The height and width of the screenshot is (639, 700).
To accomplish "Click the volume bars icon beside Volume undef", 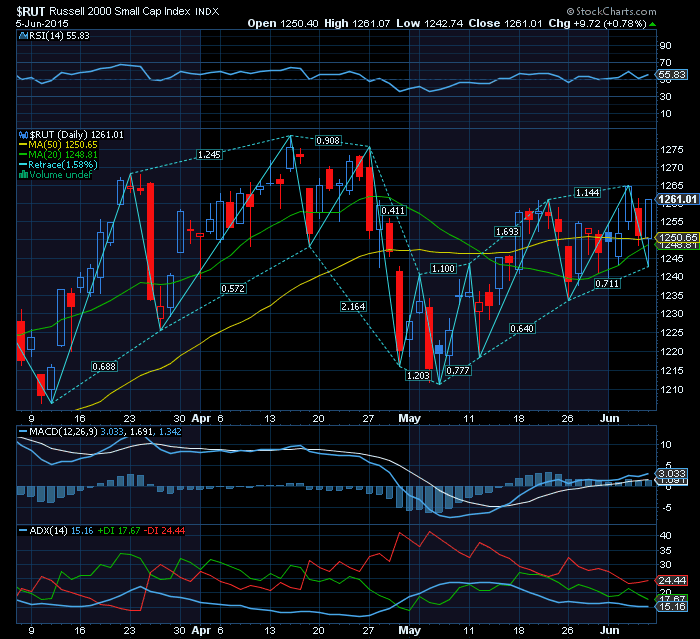I will coord(23,175).
